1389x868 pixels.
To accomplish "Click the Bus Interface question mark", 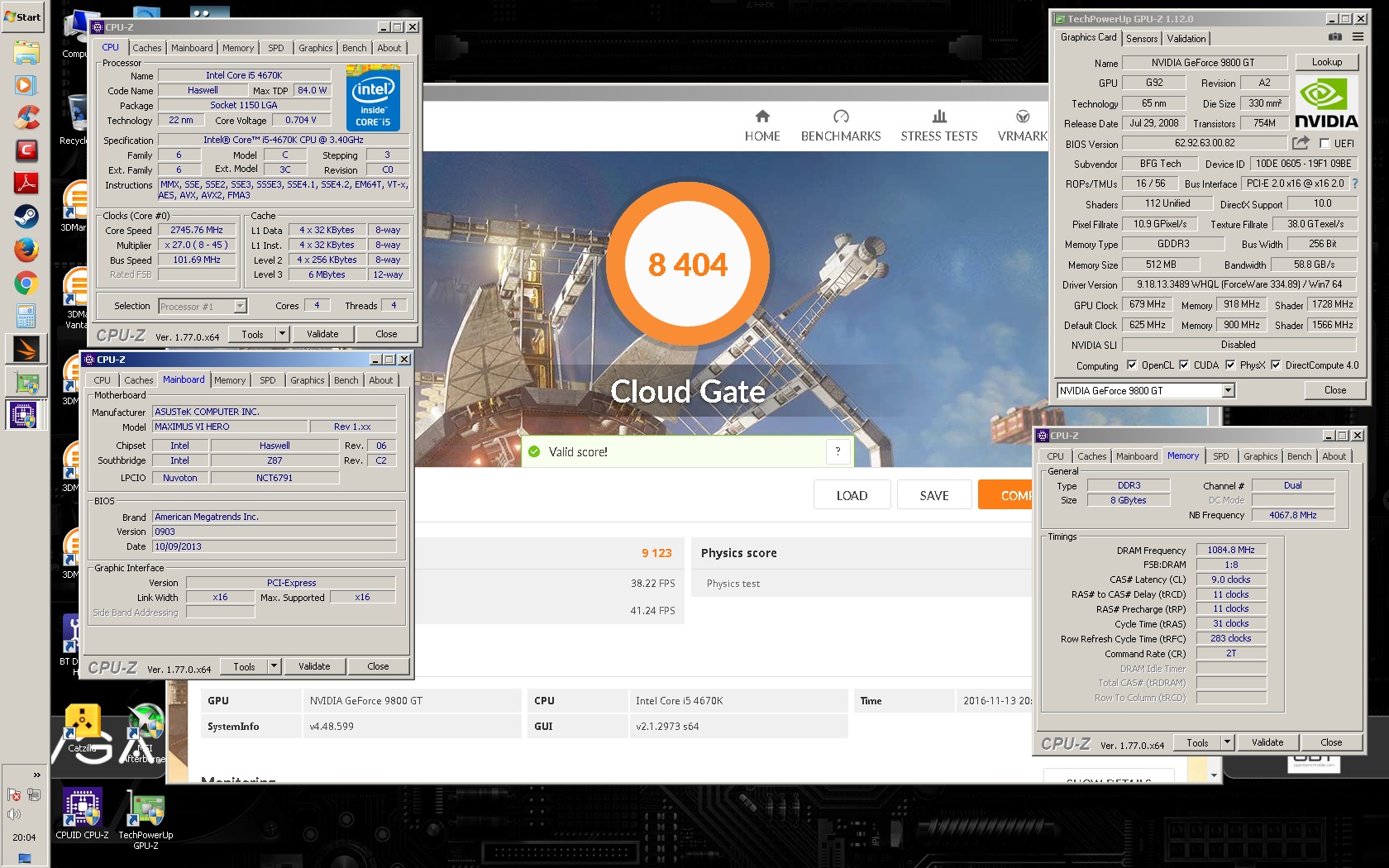I will (1354, 184).
